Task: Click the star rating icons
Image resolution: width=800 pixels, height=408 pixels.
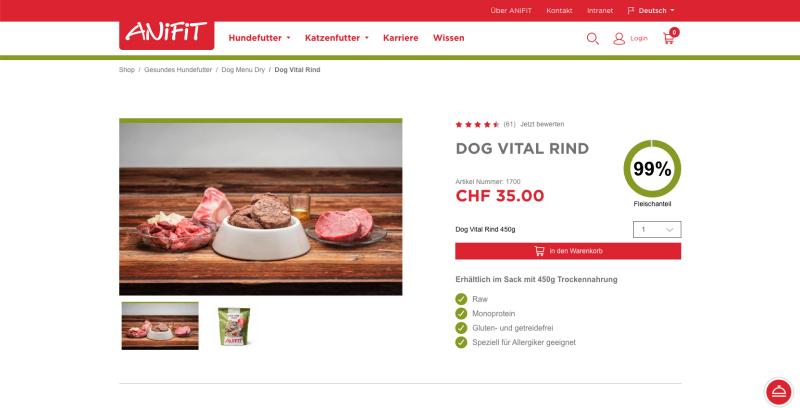Action: click(x=477, y=124)
